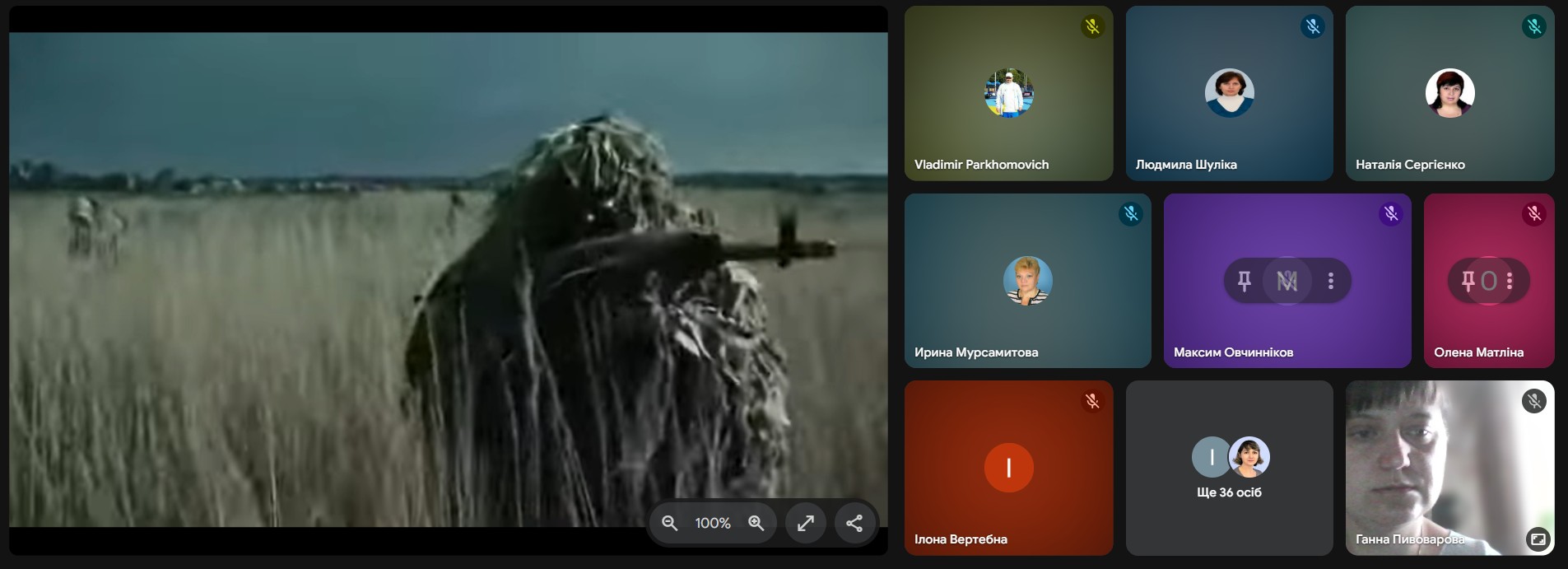Expand the presentation to full screen
The image size is (1568, 569).
click(806, 523)
